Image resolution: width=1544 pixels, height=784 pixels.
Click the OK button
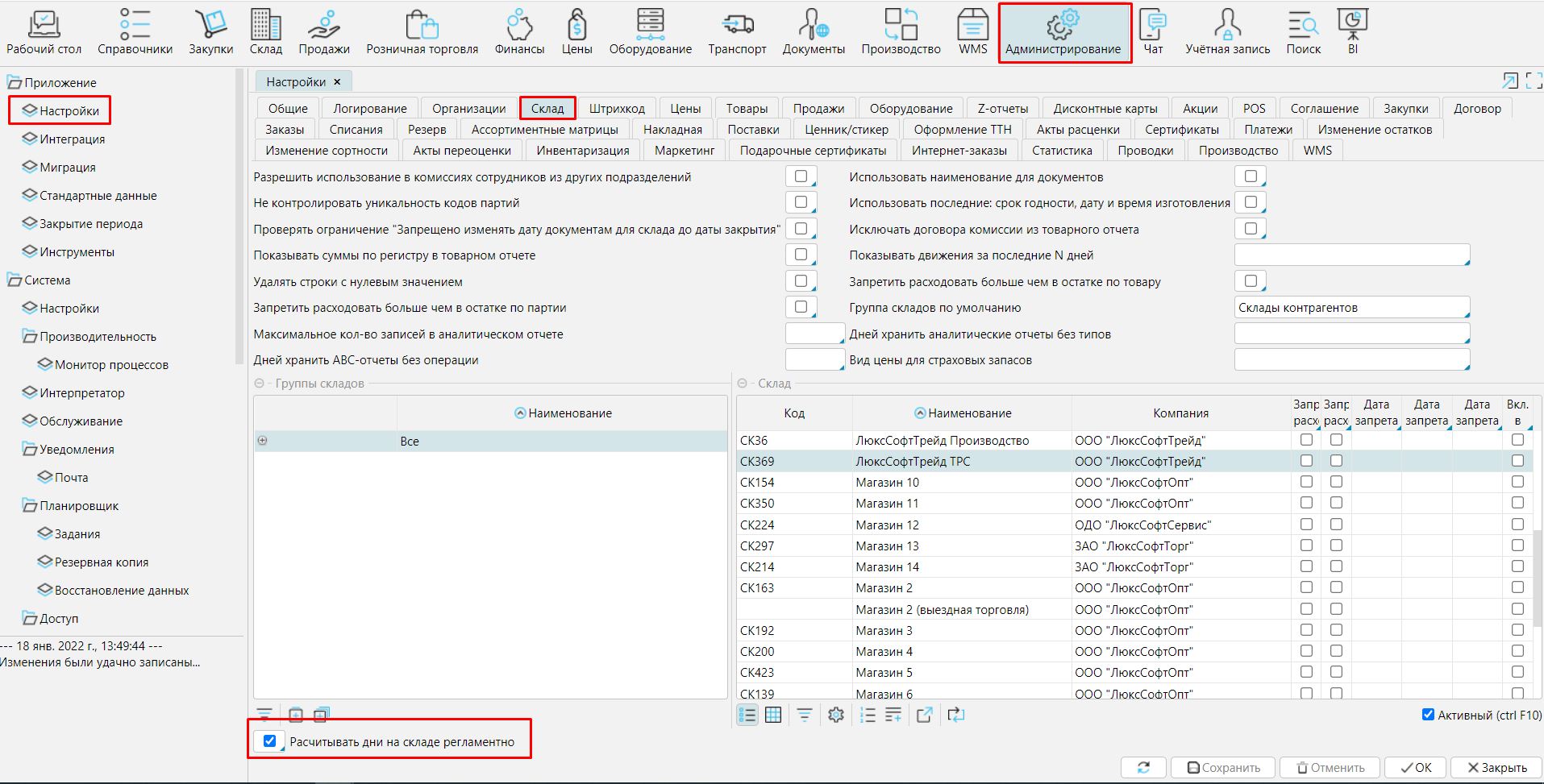coord(1415,768)
